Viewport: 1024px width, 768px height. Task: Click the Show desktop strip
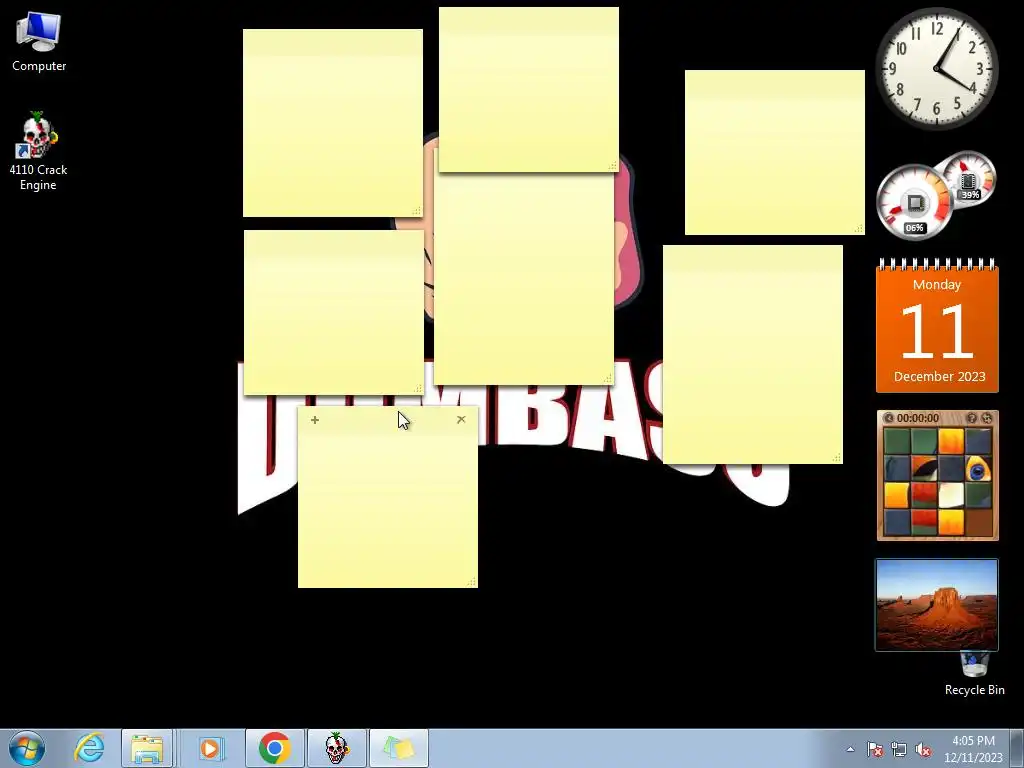click(x=1017, y=748)
